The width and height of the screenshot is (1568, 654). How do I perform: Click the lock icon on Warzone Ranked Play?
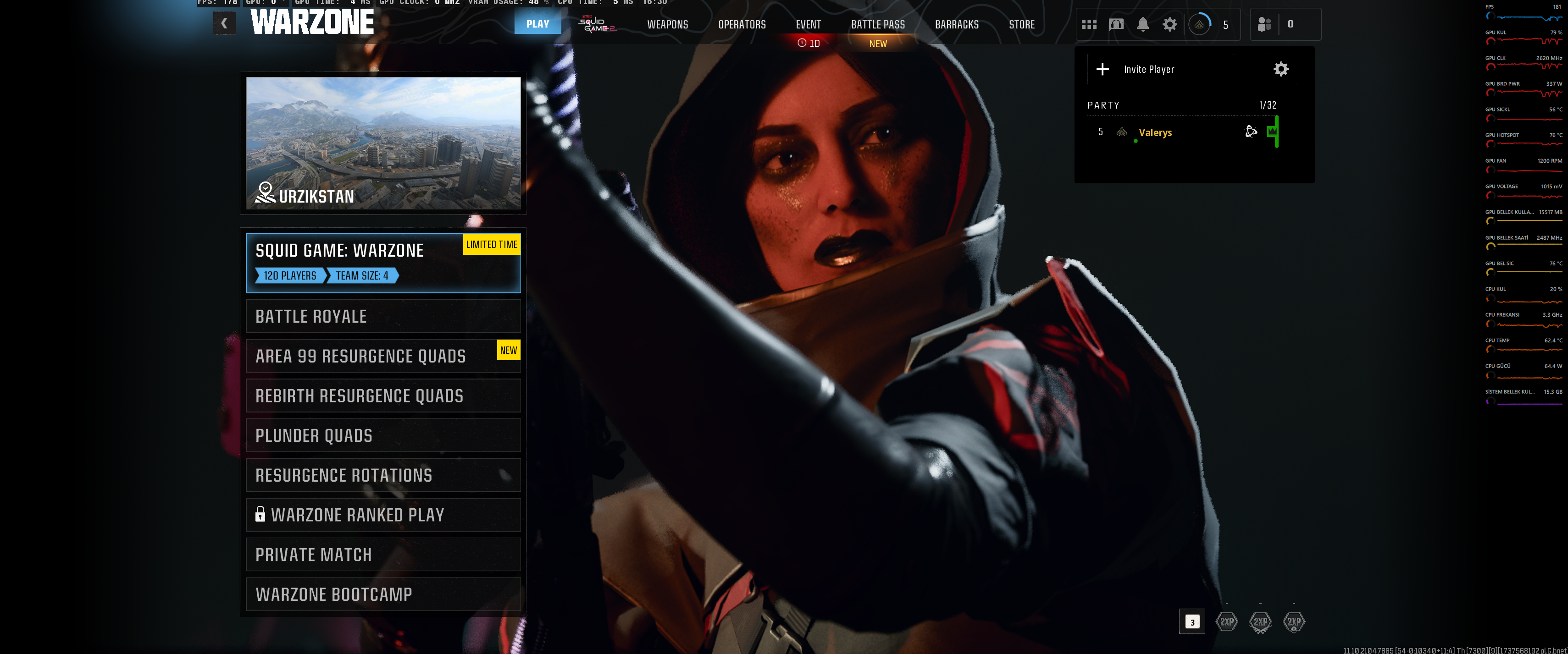(x=260, y=514)
